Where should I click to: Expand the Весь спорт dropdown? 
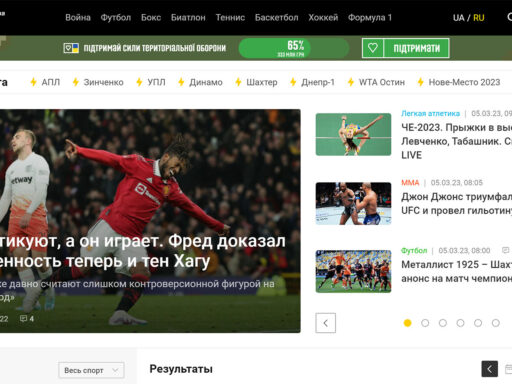[91, 370]
